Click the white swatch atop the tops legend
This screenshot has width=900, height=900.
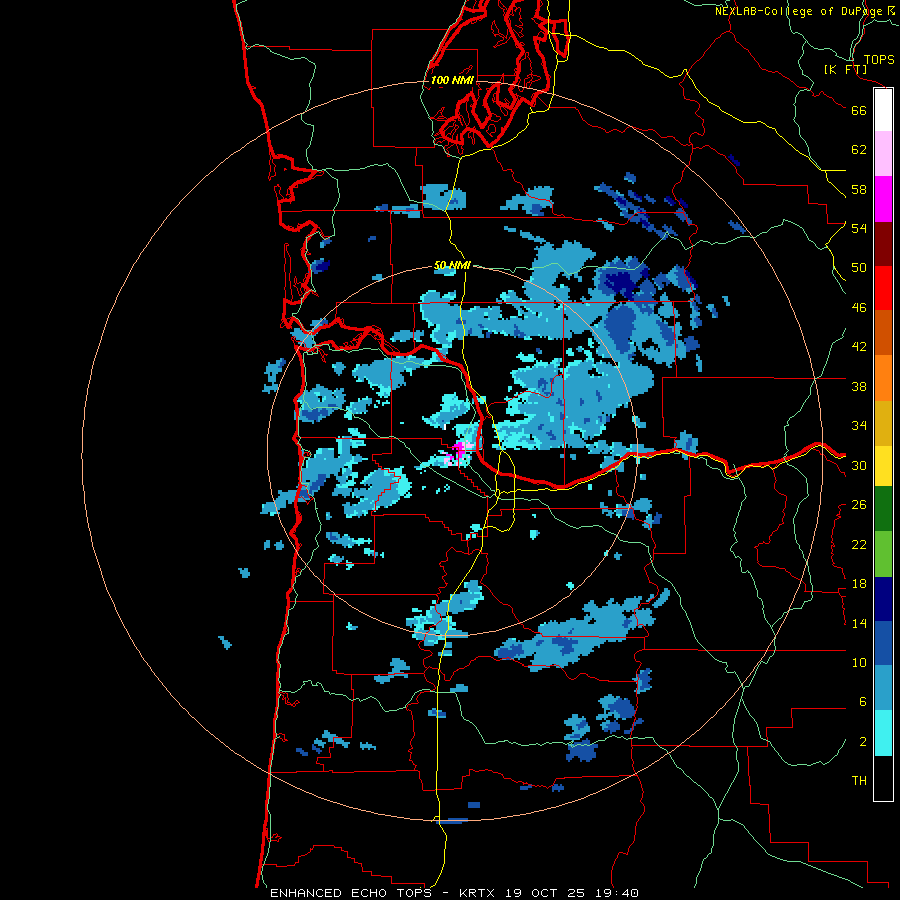pos(883,110)
